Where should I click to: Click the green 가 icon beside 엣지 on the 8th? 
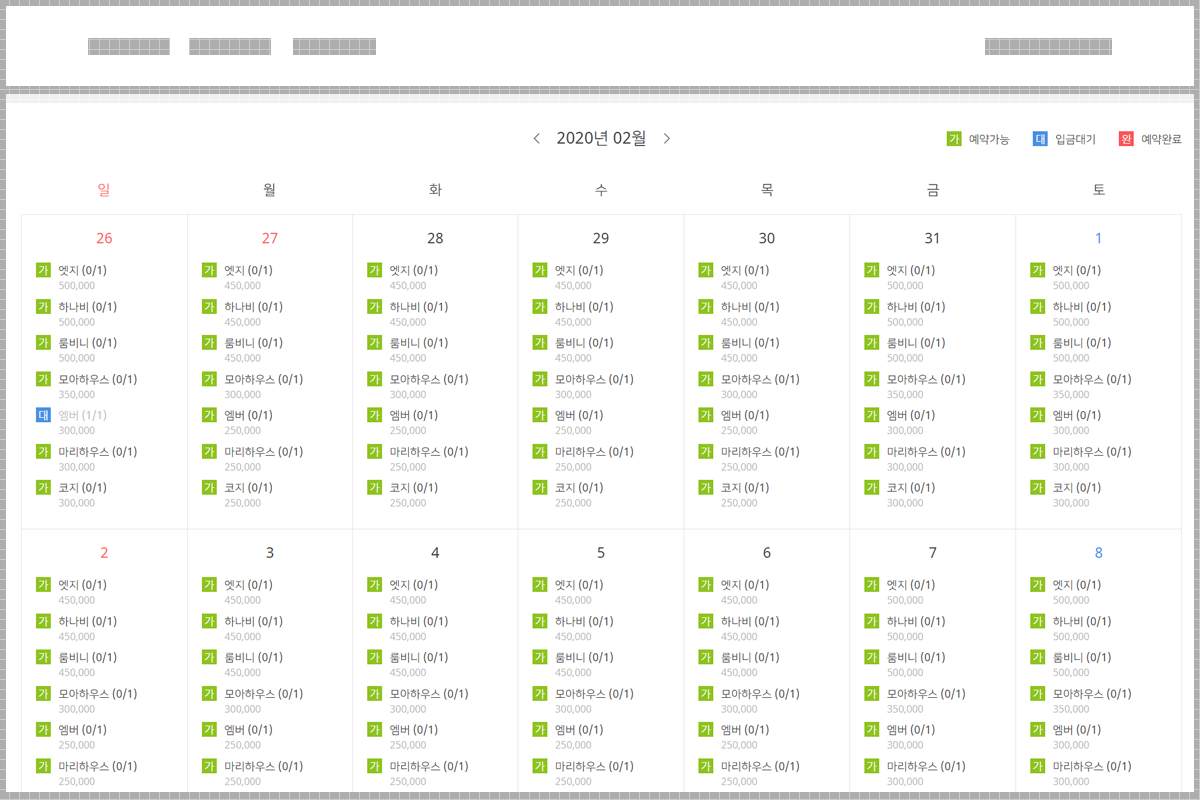pos(1037,584)
